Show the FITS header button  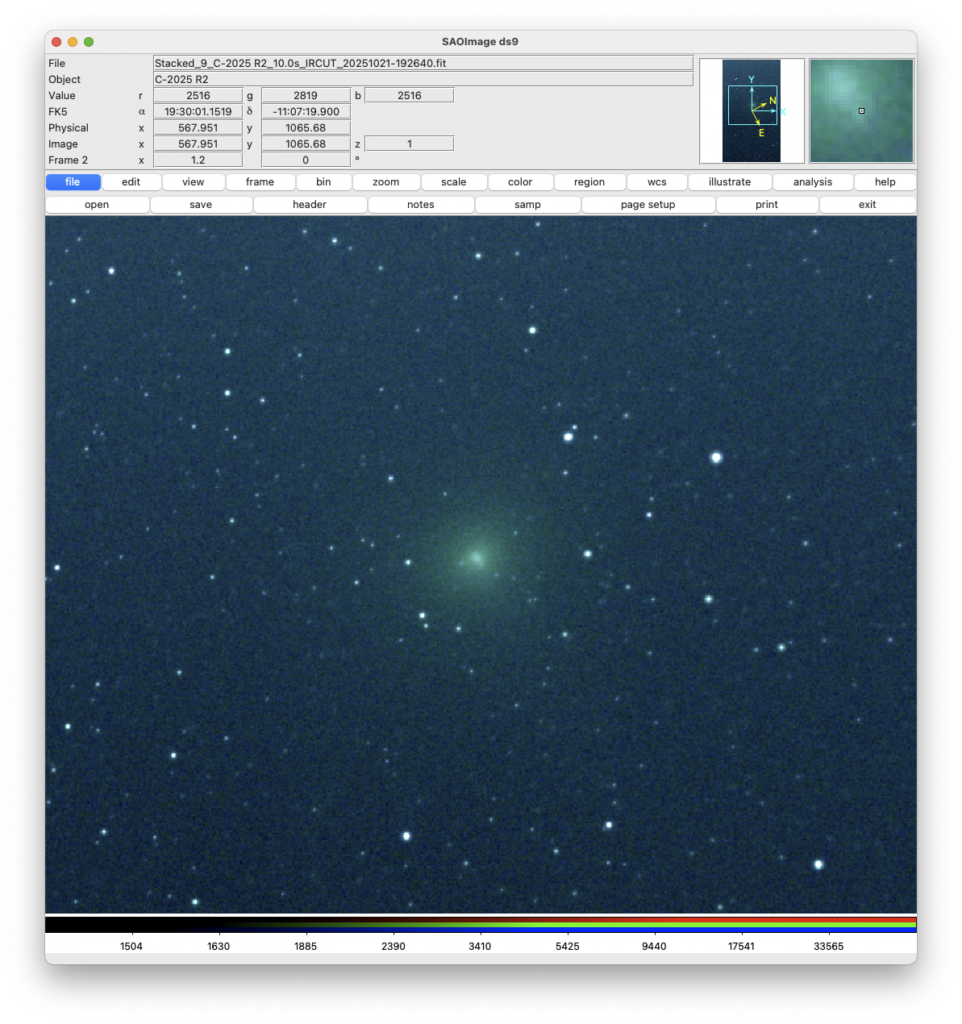coord(309,205)
